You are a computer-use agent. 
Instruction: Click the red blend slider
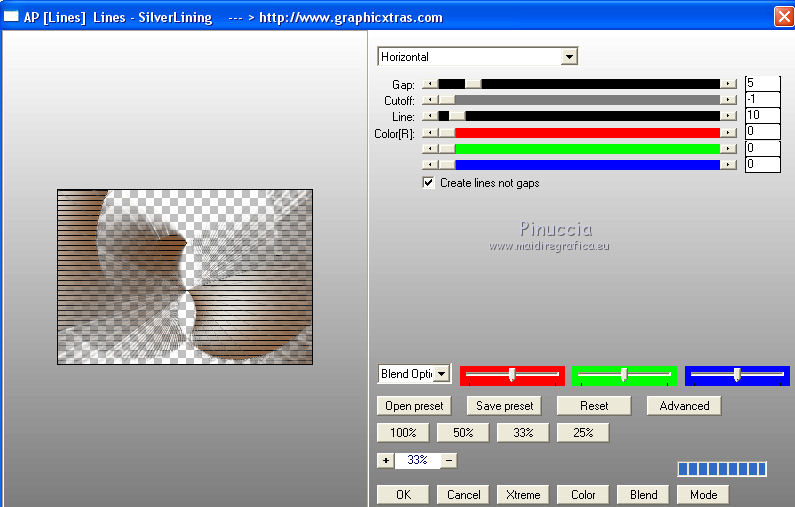coord(512,375)
